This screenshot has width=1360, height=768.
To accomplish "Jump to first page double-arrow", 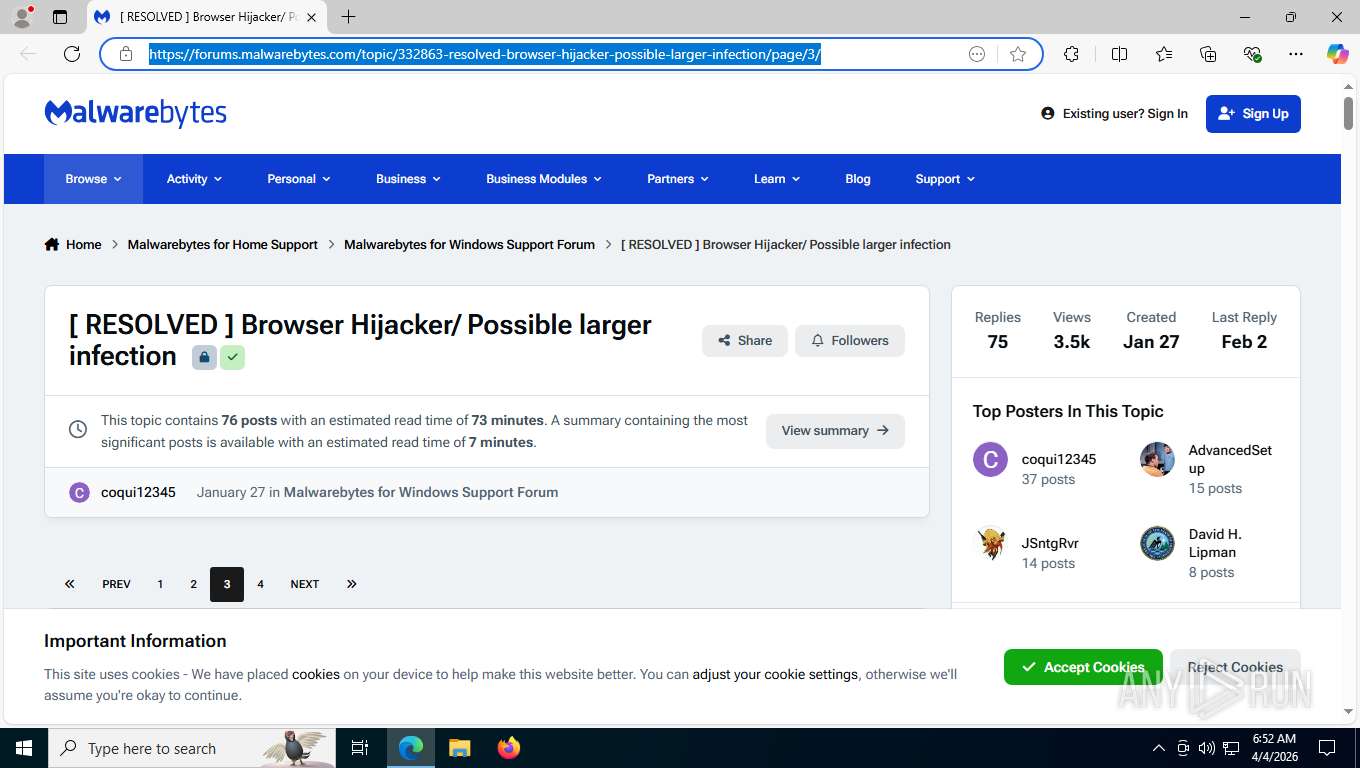I will click(x=69, y=584).
